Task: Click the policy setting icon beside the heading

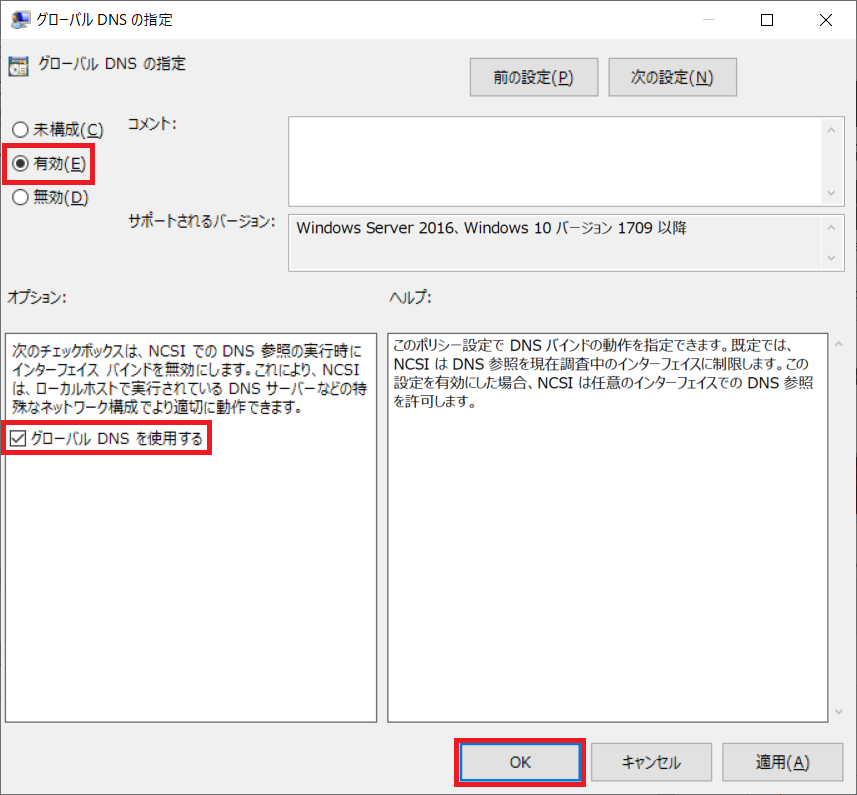Action: click(19, 66)
